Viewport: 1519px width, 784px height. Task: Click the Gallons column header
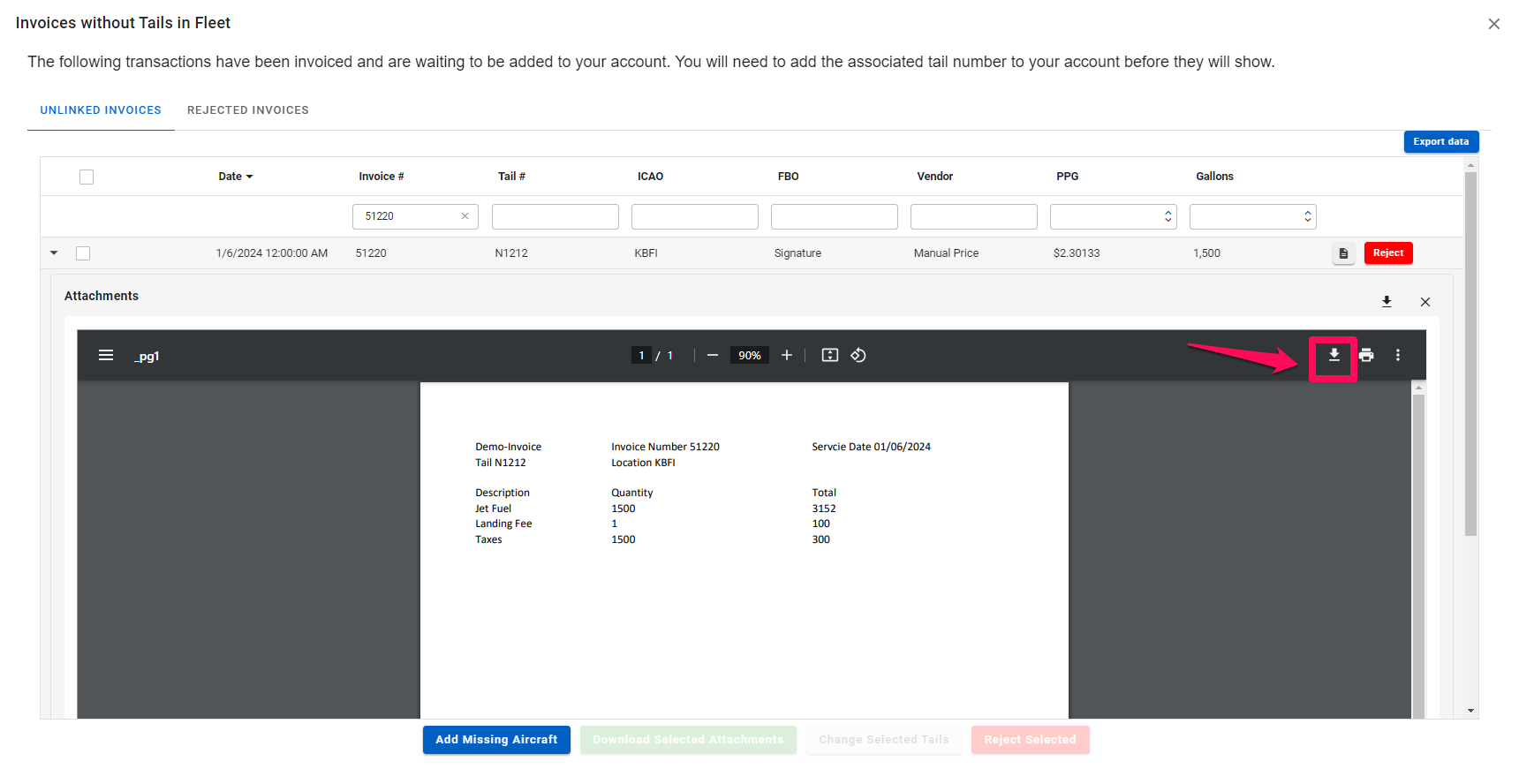(1215, 177)
